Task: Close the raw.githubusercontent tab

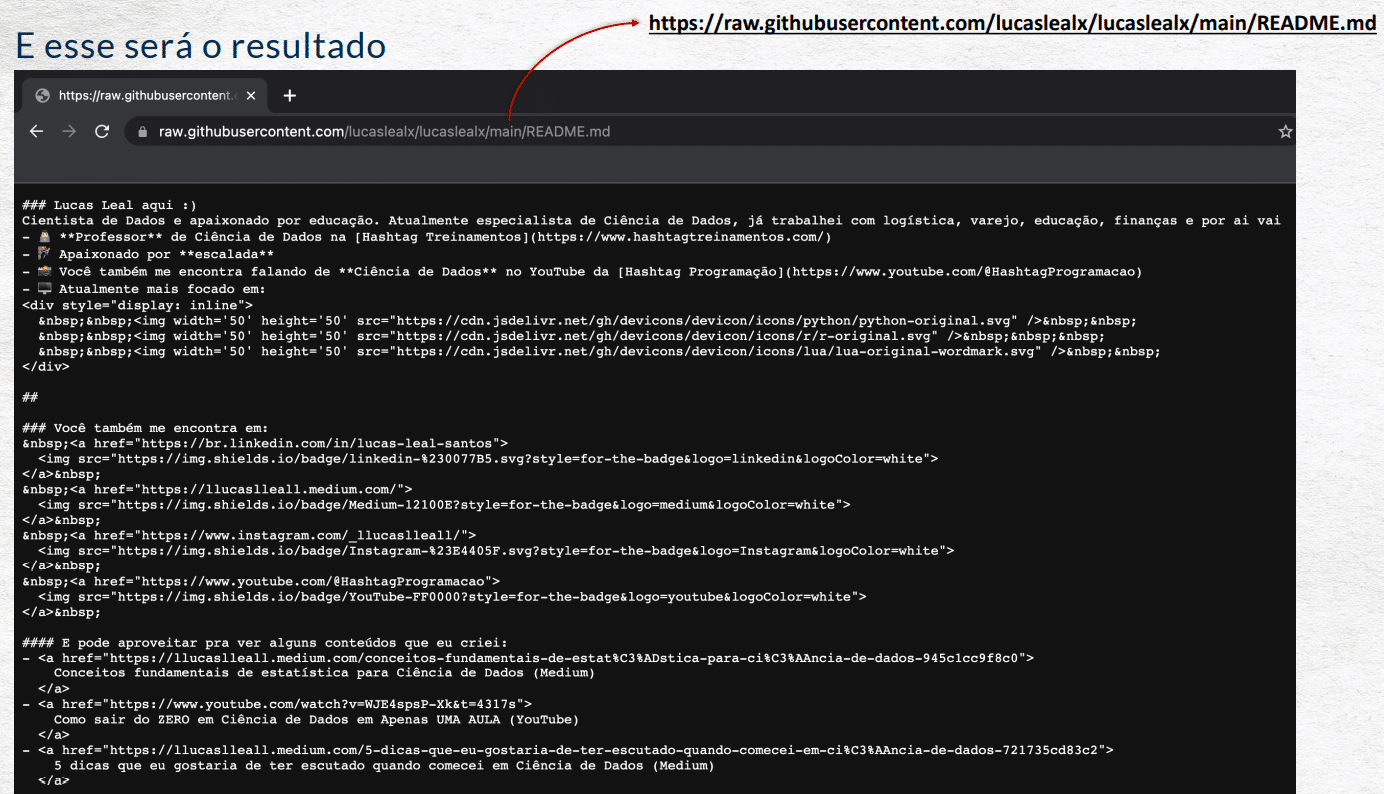Action: coord(251,96)
